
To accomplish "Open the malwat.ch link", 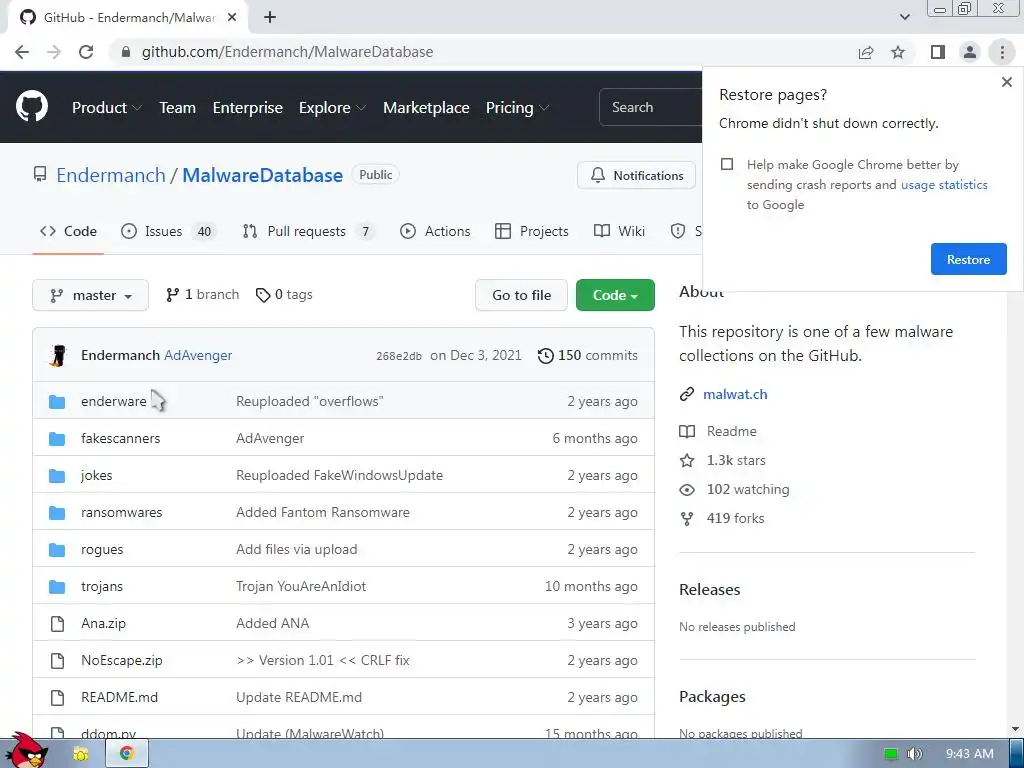I will click(x=735, y=394).
